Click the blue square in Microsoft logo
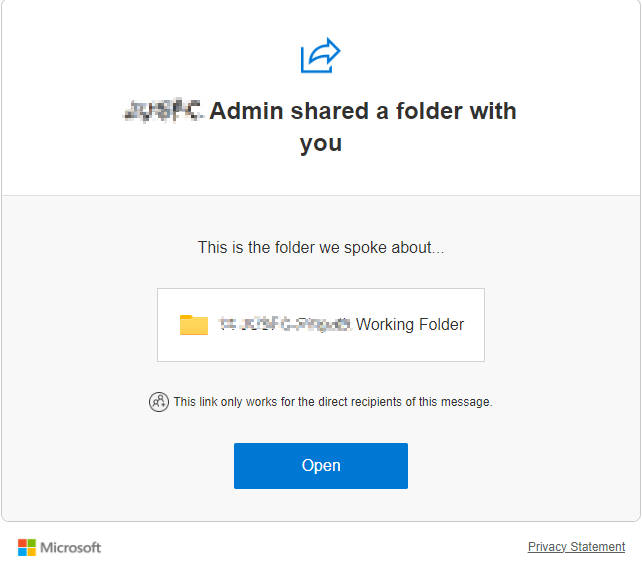The width and height of the screenshot is (642, 568). [x=22, y=552]
